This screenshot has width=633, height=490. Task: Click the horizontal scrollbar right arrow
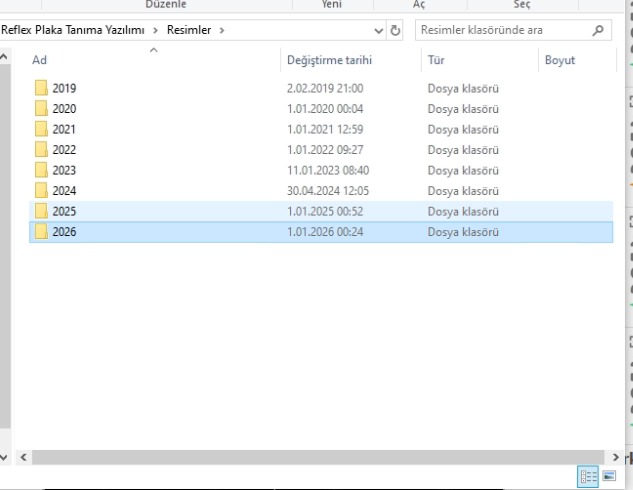[615, 457]
